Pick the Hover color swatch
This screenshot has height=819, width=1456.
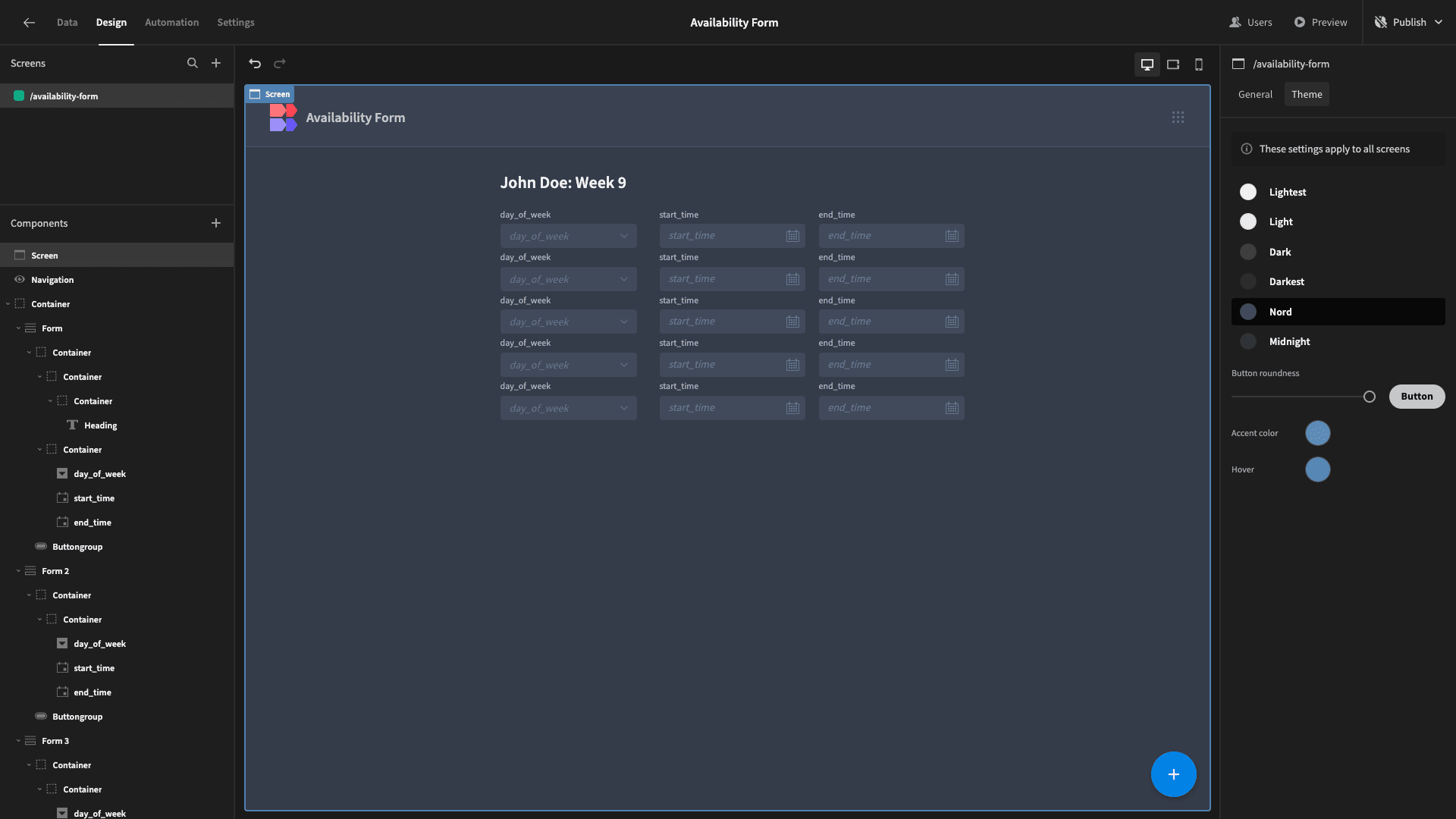tap(1317, 469)
